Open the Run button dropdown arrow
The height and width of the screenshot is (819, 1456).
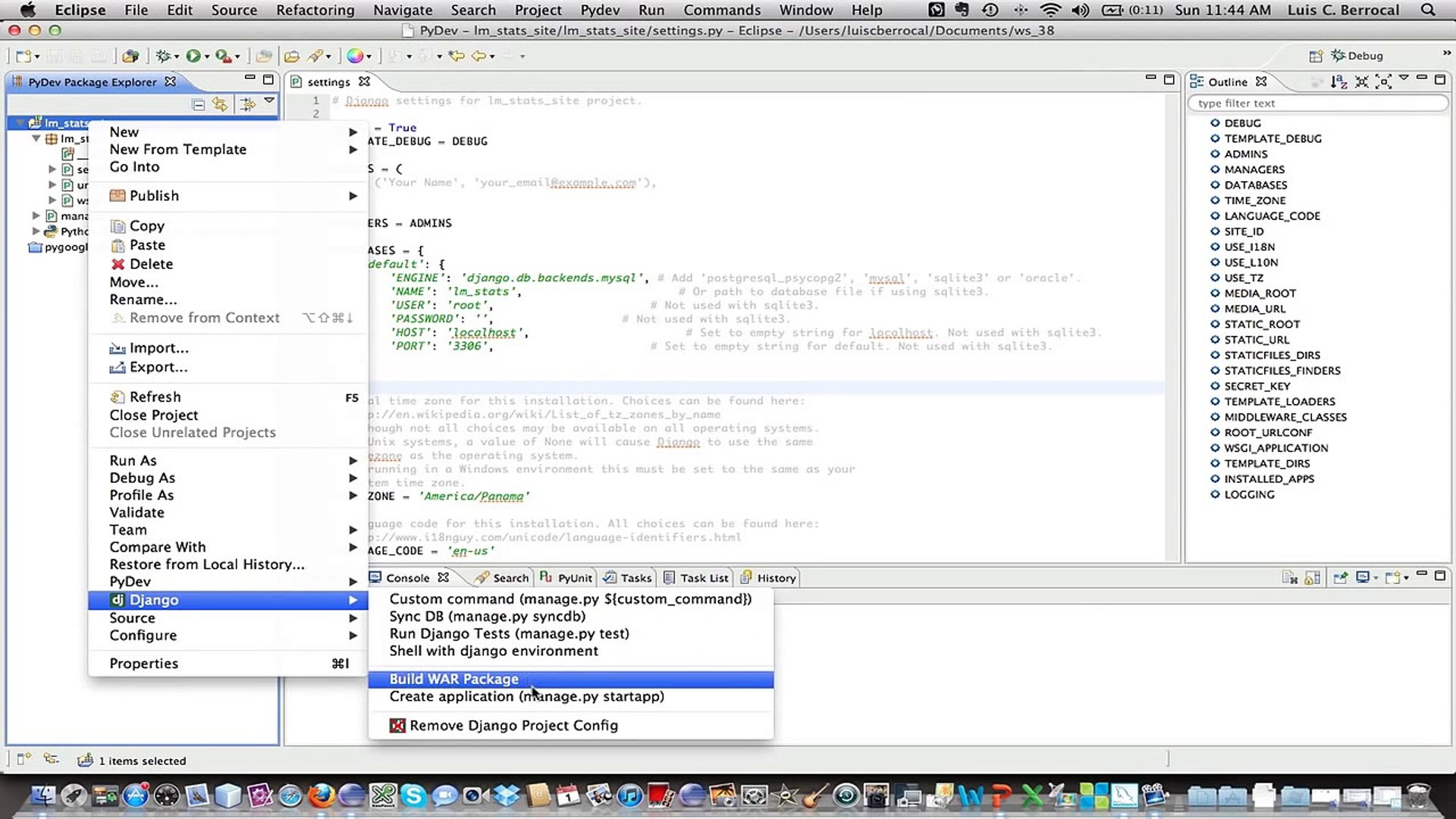coord(207,57)
